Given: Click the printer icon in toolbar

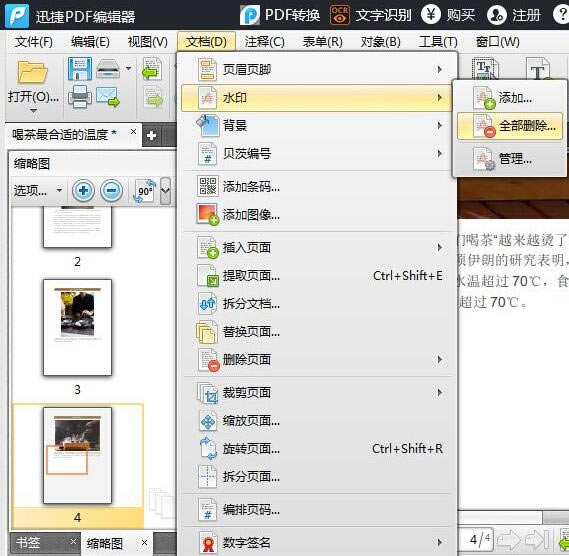Looking at the screenshot, I should (x=79, y=97).
